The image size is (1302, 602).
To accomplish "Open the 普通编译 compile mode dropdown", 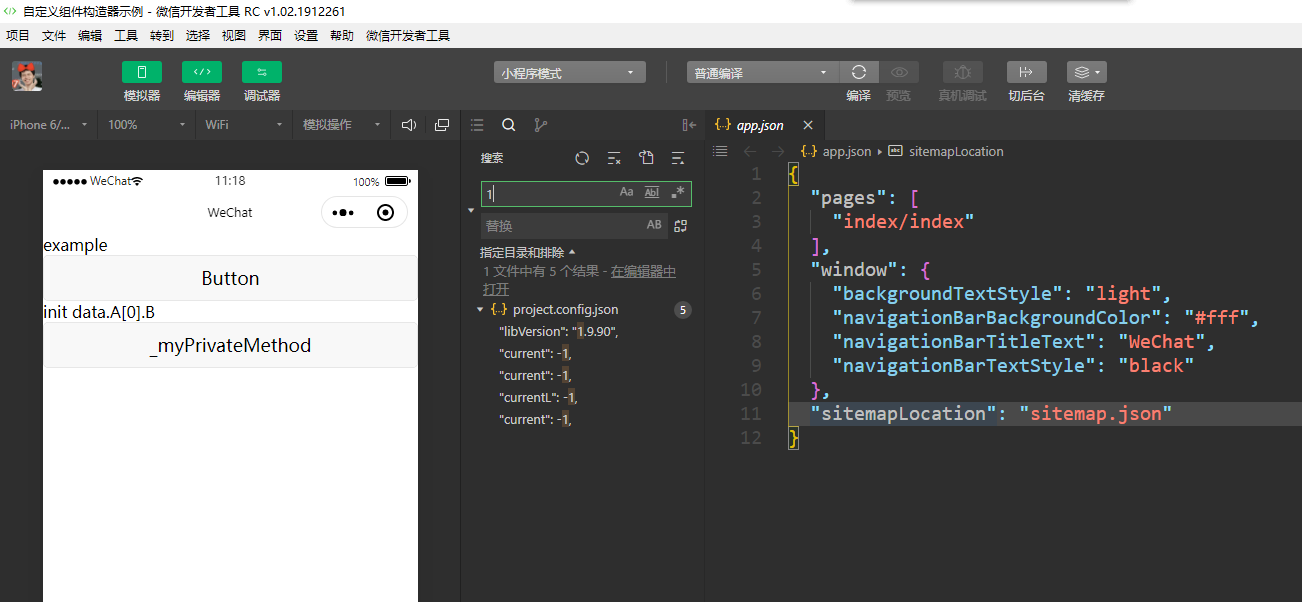I will point(763,73).
